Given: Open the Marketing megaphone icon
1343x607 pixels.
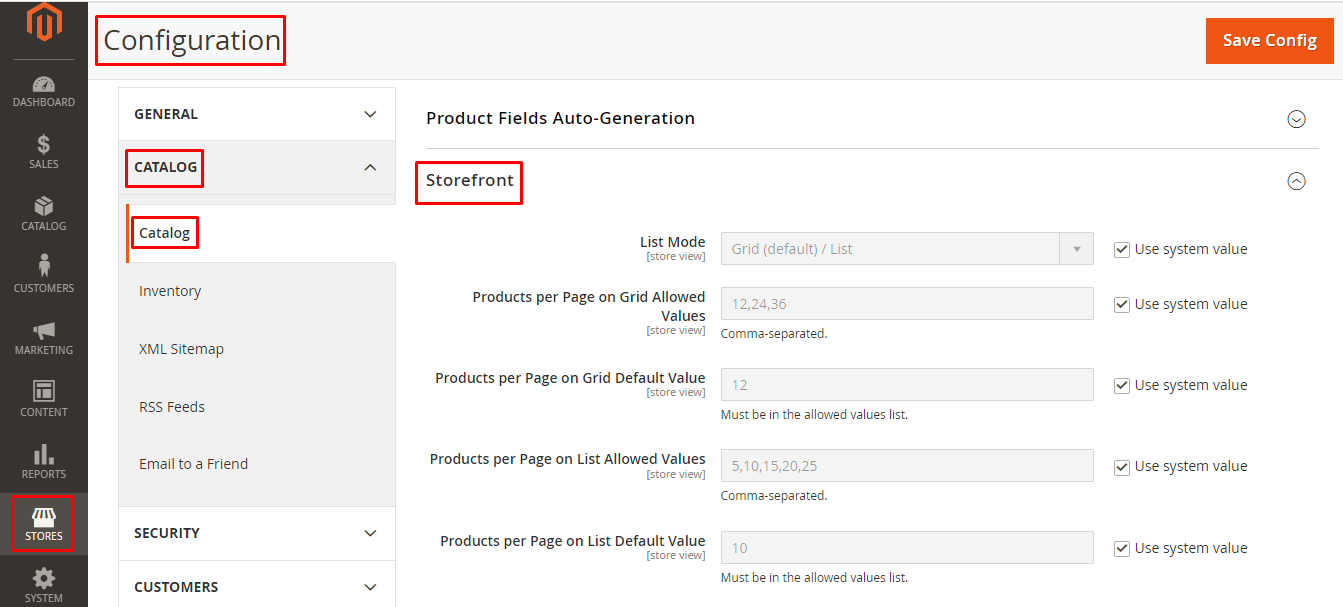Looking at the screenshot, I should 44,331.
